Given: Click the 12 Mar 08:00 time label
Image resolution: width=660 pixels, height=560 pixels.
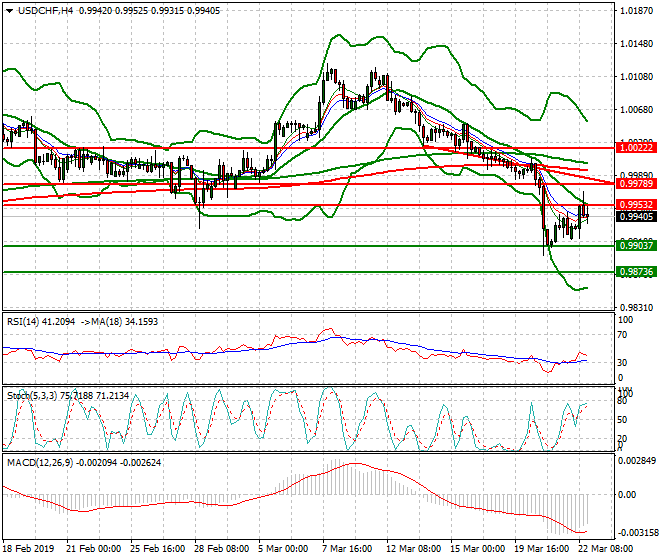Looking at the screenshot, I should tap(413, 549).
